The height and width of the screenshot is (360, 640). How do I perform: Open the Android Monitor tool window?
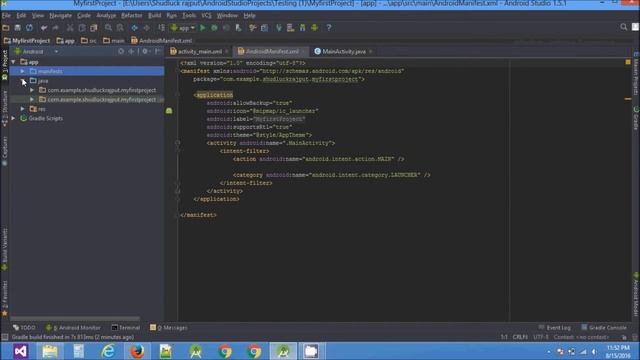(x=73, y=328)
